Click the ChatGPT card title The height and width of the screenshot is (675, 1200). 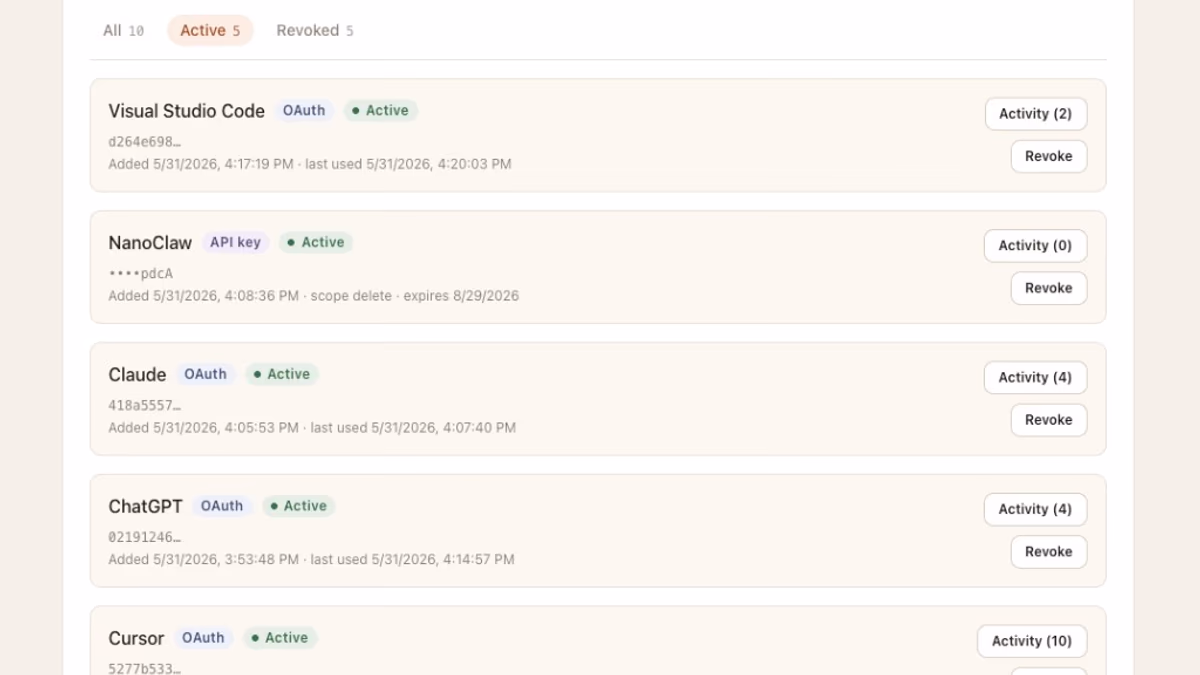(x=146, y=507)
